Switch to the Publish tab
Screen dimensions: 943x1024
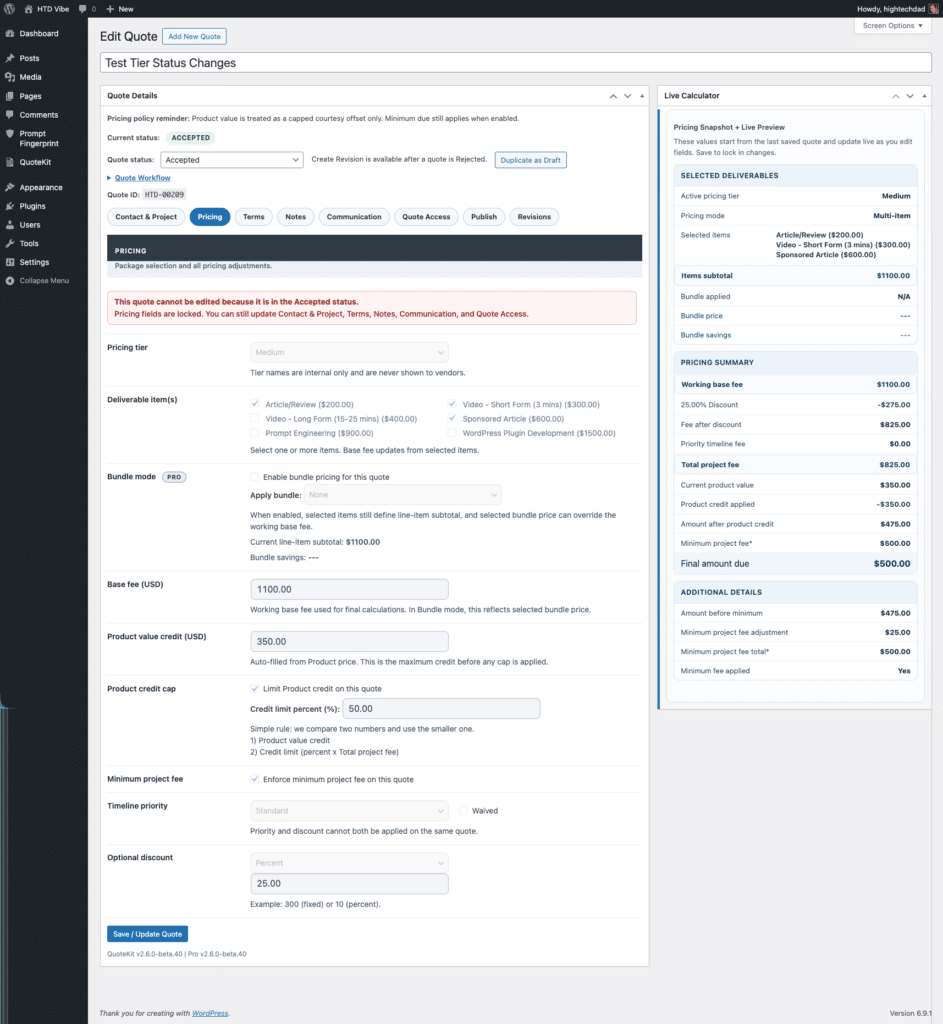coord(484,217)
